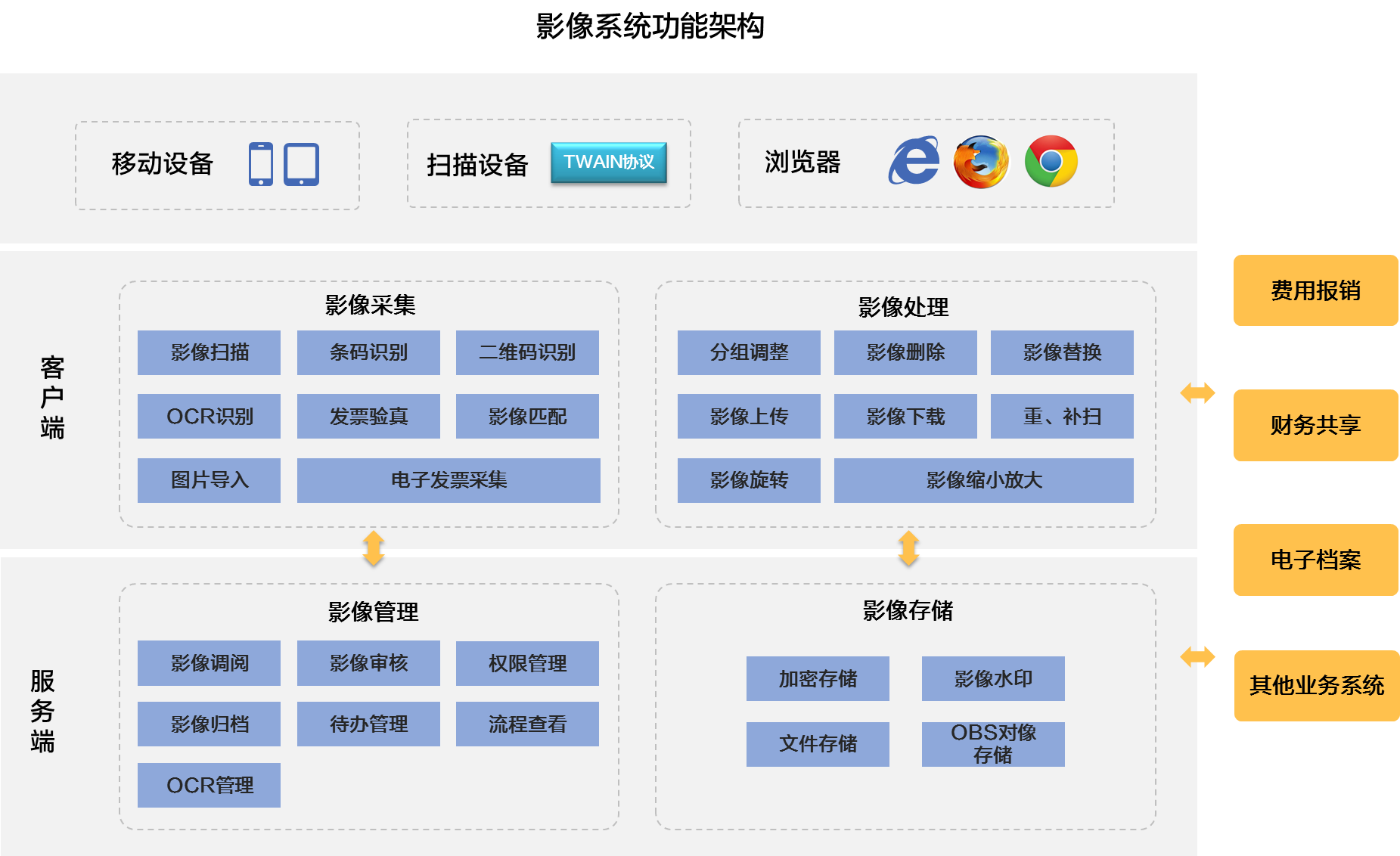Click the tablet icon in mobile devices
This screenshot has height=856, width=1400.
pyautogui.click(x=301, y=164)
